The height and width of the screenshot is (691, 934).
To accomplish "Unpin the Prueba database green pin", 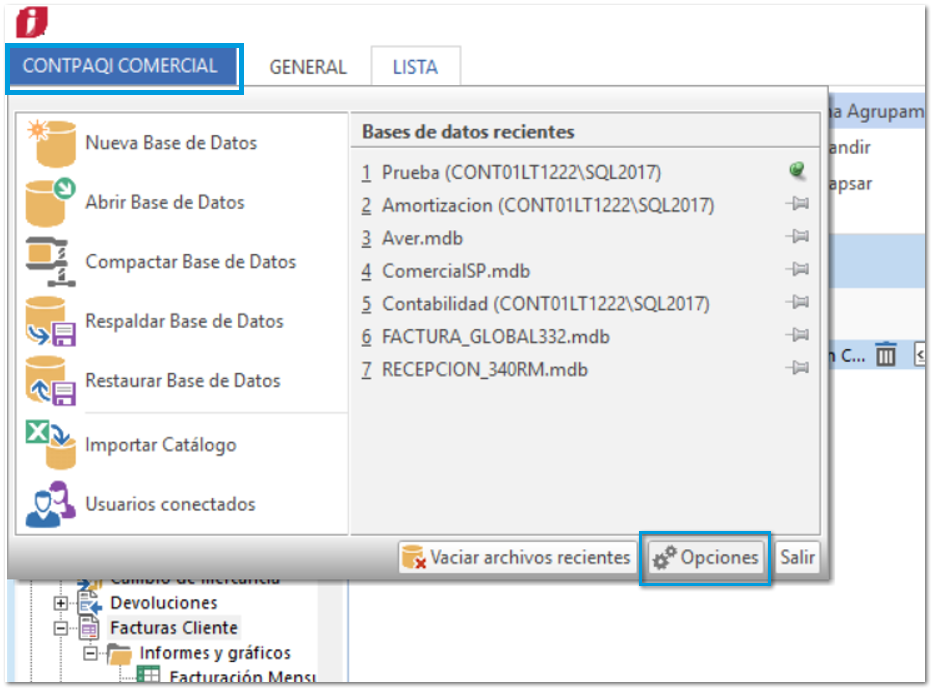I will pos(797,171).
